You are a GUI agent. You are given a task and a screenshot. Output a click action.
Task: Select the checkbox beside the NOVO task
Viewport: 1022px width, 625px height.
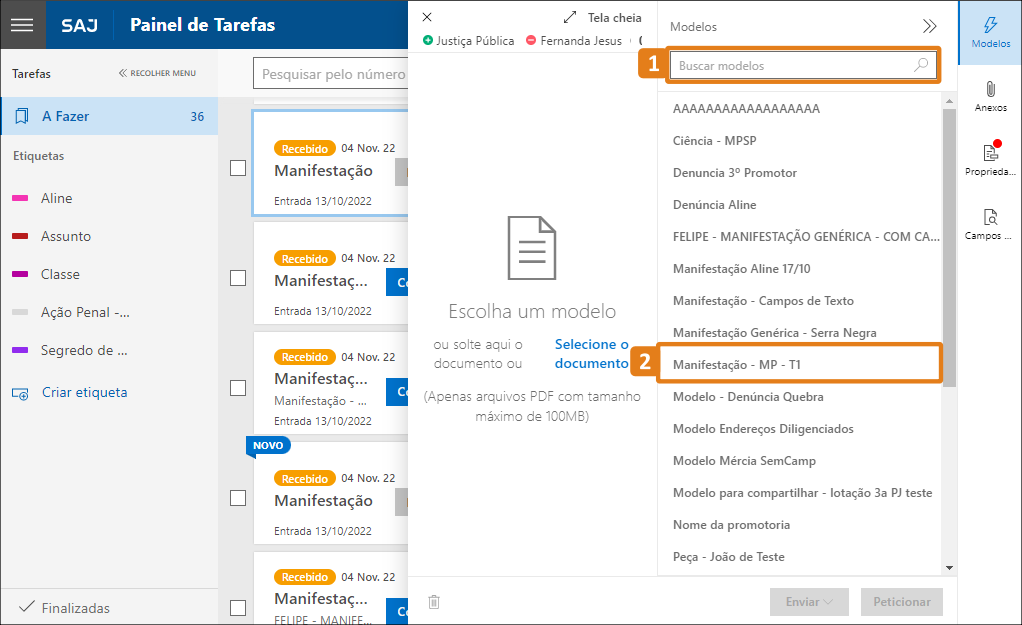pyautogui.click(x=237, y=497)
